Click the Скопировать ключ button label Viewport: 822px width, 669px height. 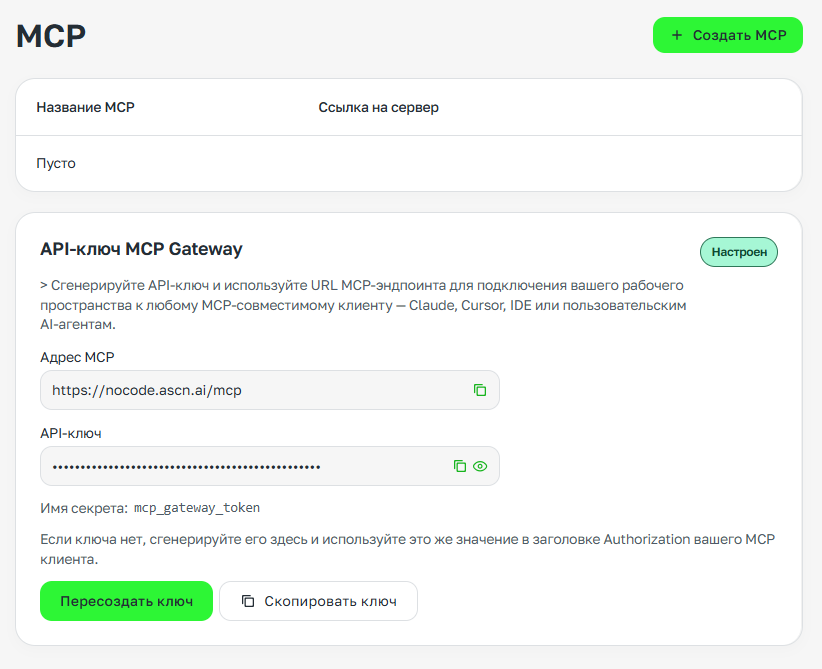[x=330, y=601]
